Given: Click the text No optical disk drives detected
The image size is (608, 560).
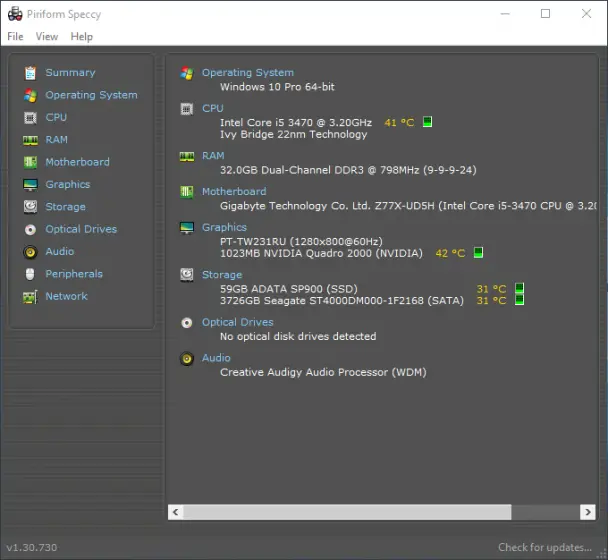Looking at the screenshot, I should (298, 336).
